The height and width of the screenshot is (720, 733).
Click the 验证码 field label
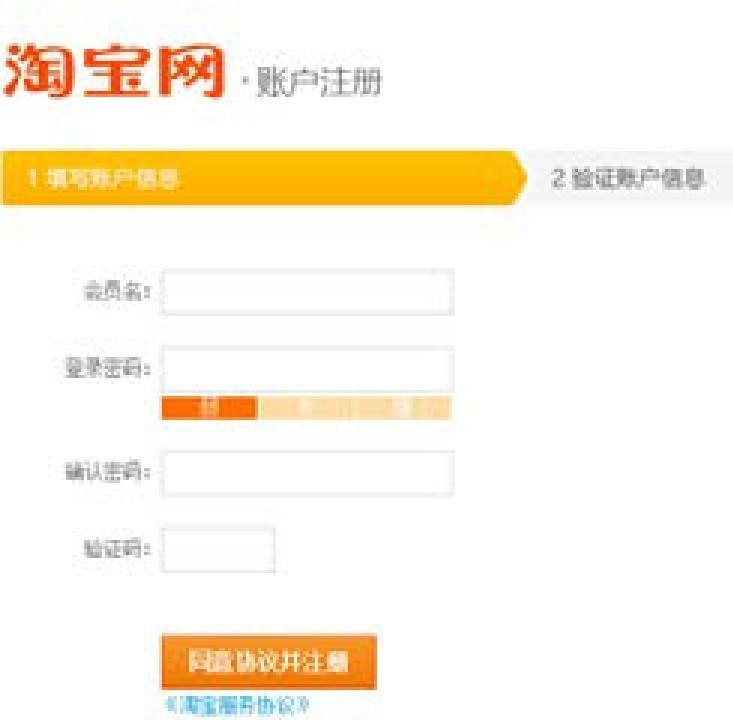[115, 549]
